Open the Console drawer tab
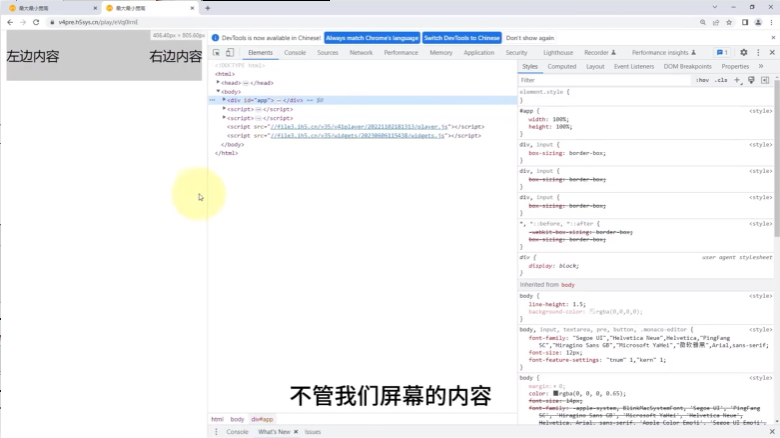Screen dimensions: 780x438 tap(237, 432)
